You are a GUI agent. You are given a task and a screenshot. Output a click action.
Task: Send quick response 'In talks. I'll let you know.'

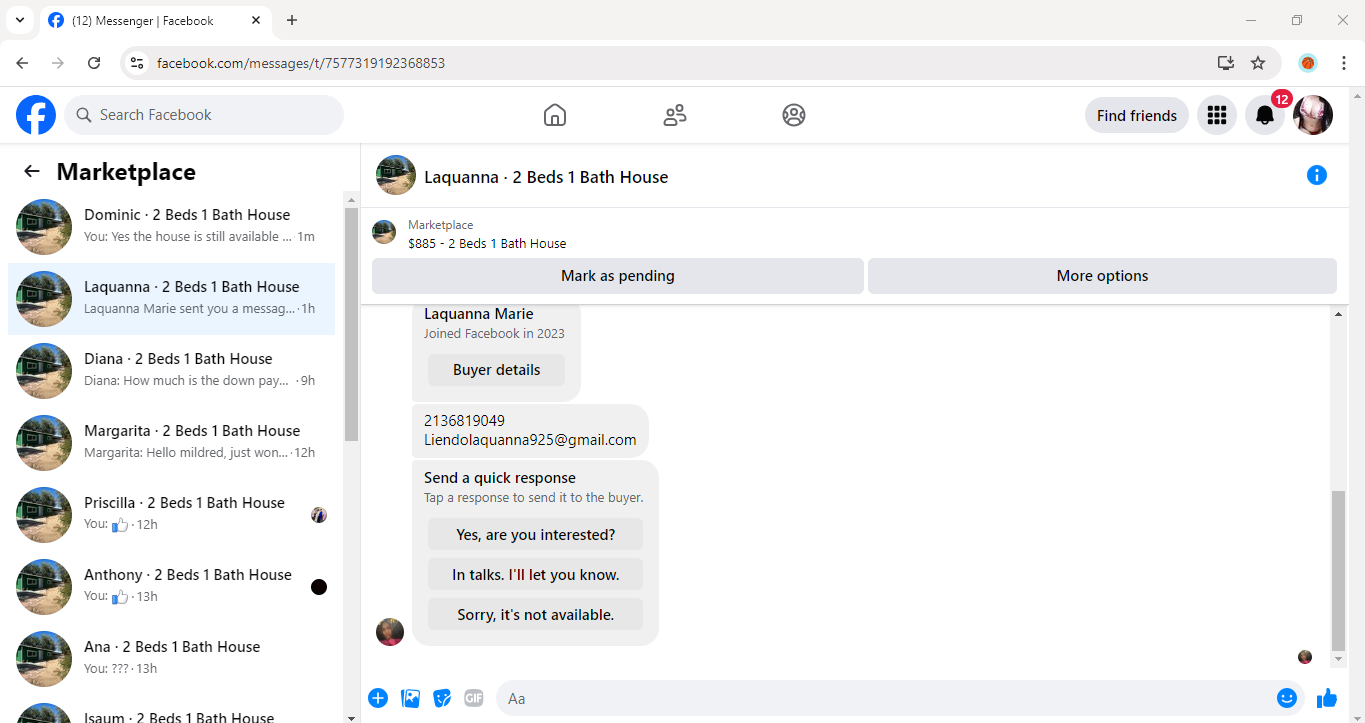[x=535, y=575]
